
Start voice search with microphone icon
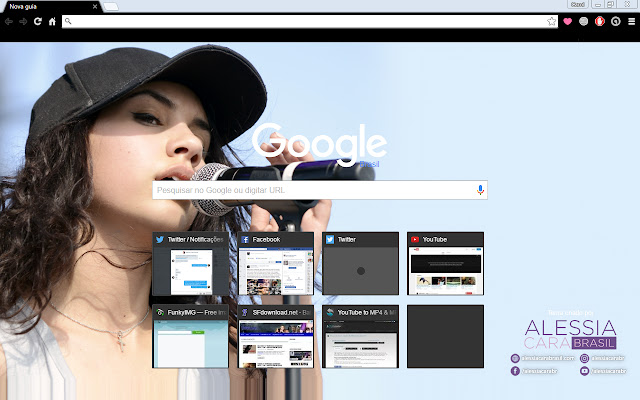[480, 190]
